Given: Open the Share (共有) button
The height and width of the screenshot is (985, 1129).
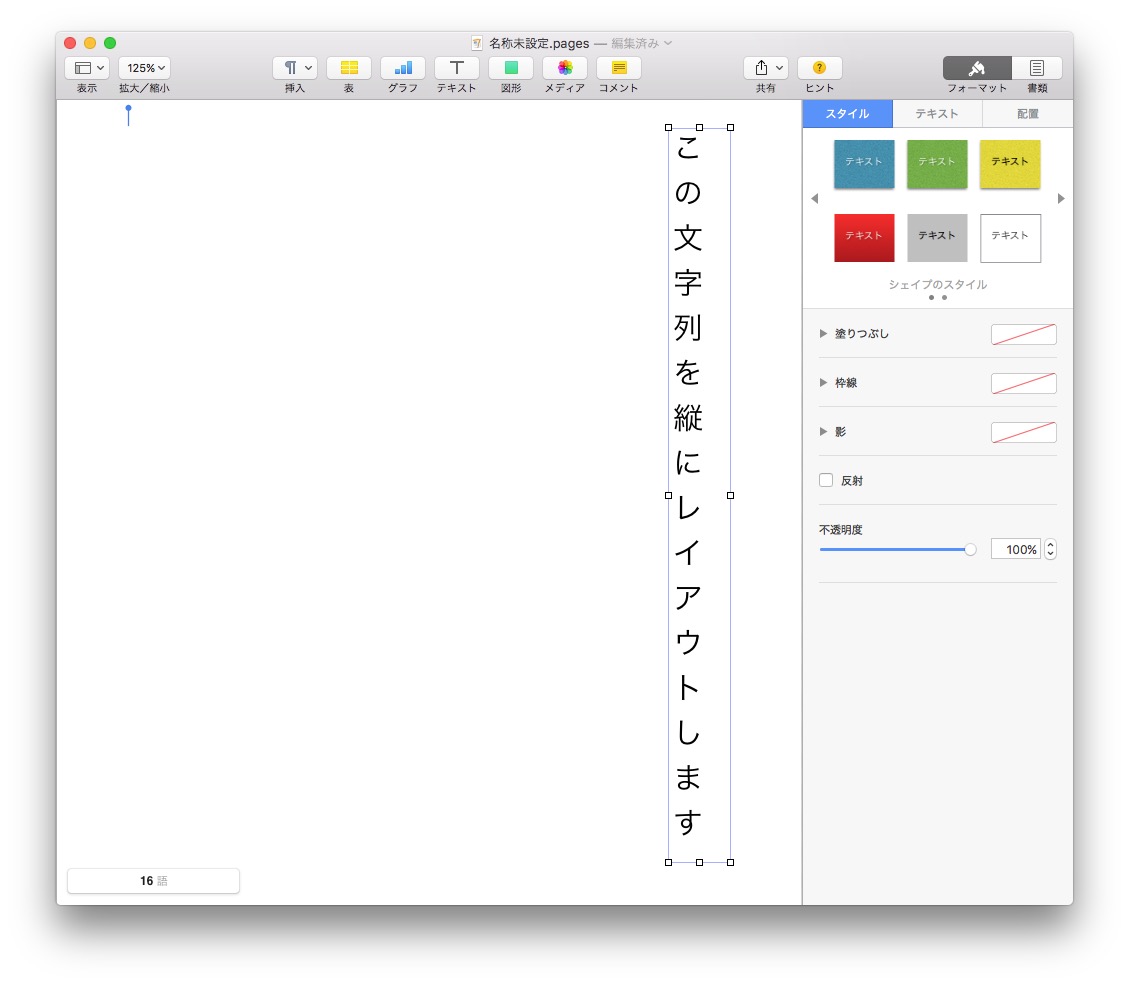Looking at the screenshot, I should 765,68.
